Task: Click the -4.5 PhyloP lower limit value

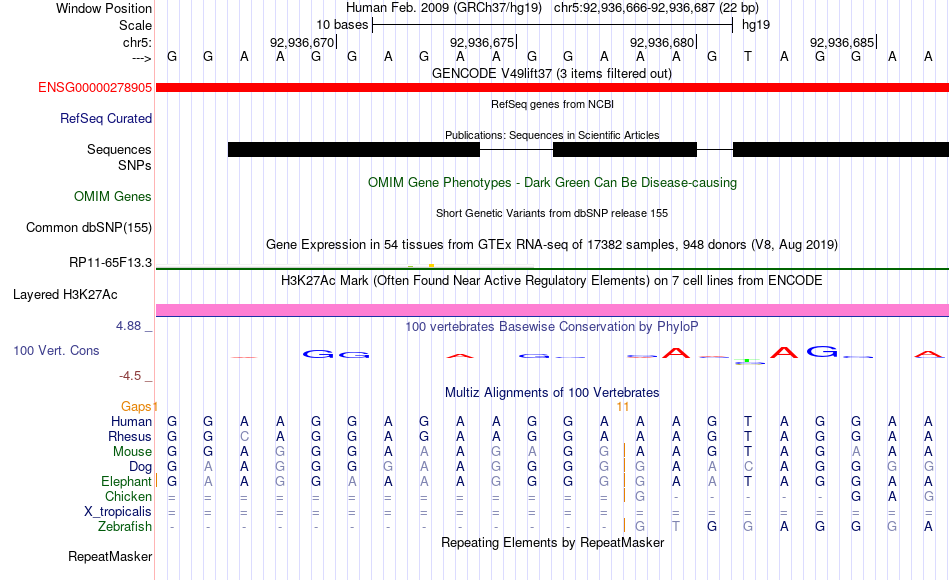Action: [x=130, y=376]
